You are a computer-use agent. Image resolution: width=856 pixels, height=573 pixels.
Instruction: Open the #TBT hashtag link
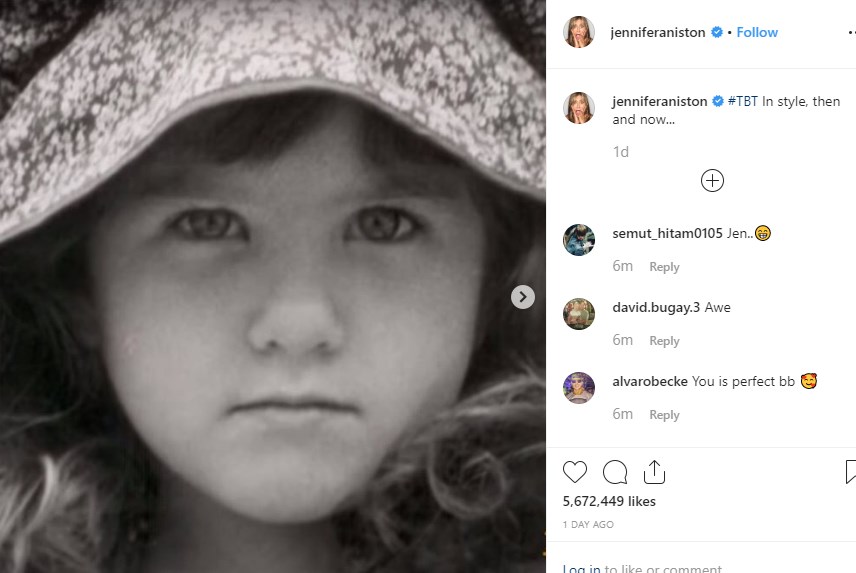coord(742,102)
